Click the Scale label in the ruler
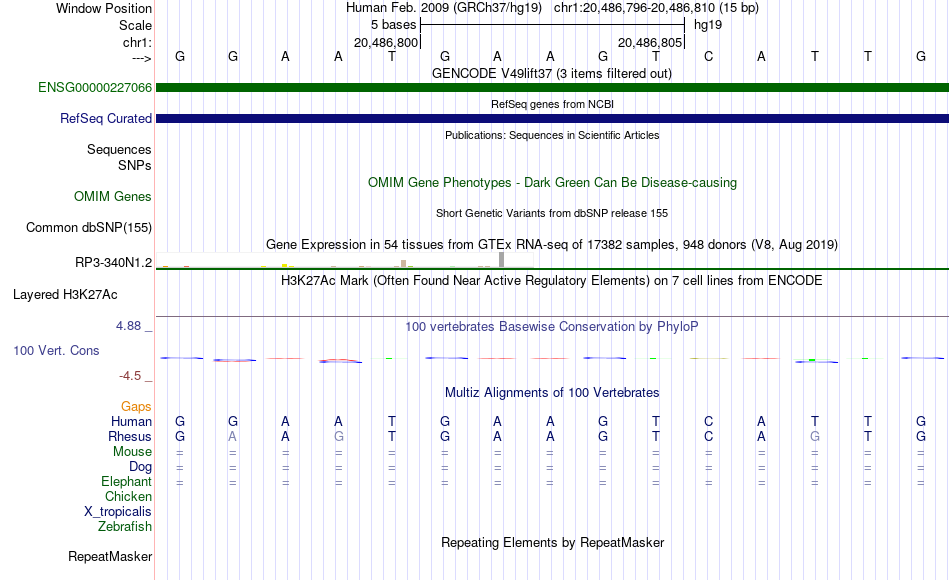 (x=135, y=25)
